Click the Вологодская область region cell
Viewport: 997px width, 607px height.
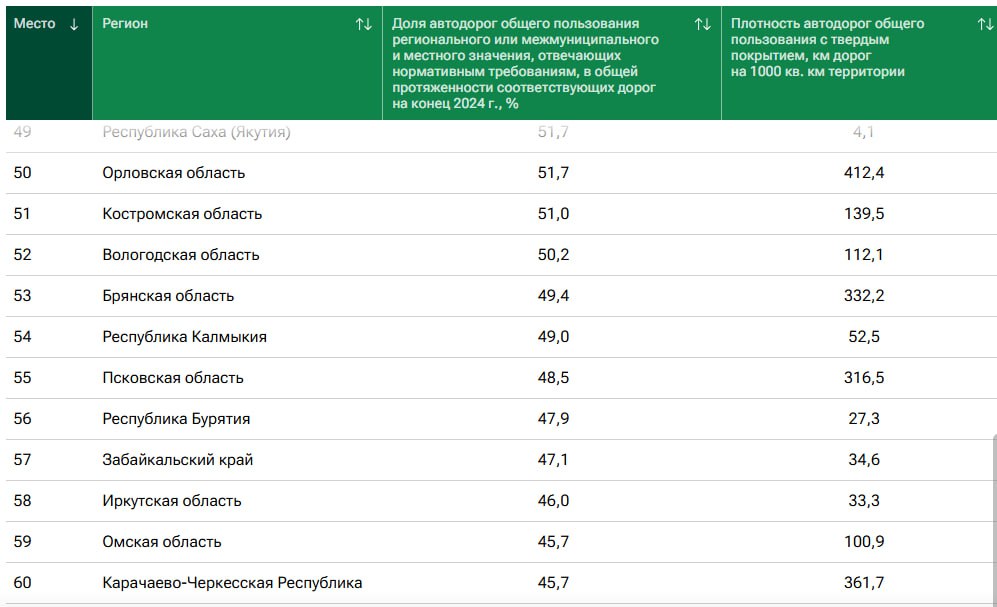(180, 255)
